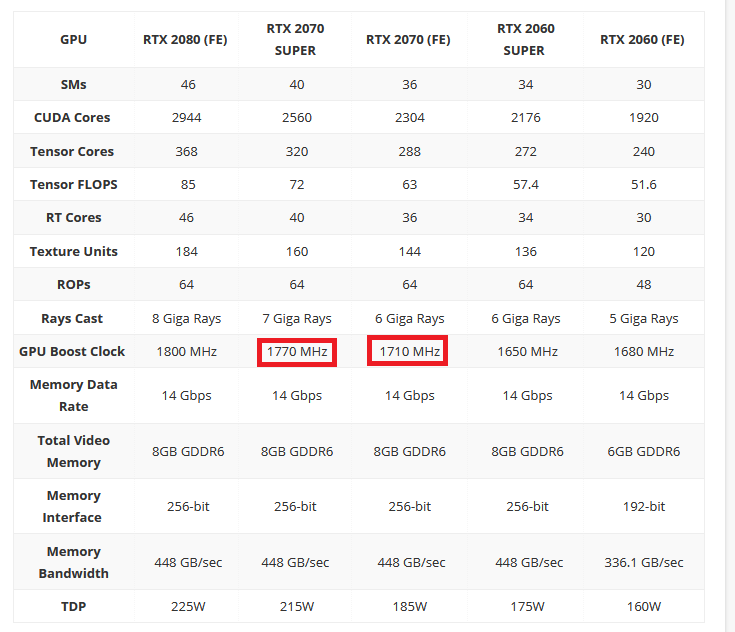
Task: Click the 72 Tensor FLOPS value
Action: point(297,184)
